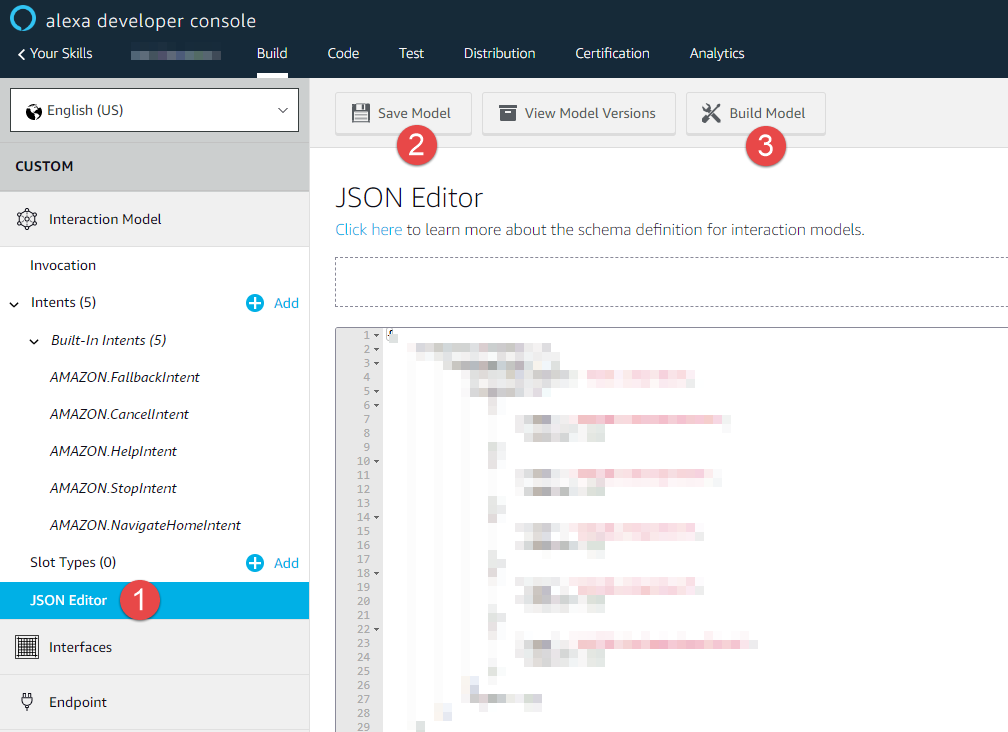The height and width of the screenshot is (732, 1008).
Task: Click the Built-In Intents (5) label
Action: 109,341
